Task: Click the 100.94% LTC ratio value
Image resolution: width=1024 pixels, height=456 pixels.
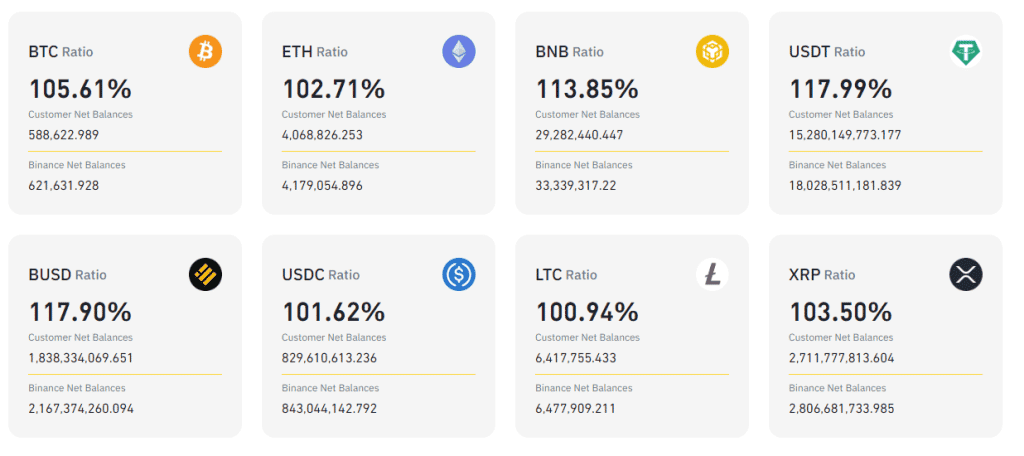Action: pyautogui.click(x=586, y=312)
